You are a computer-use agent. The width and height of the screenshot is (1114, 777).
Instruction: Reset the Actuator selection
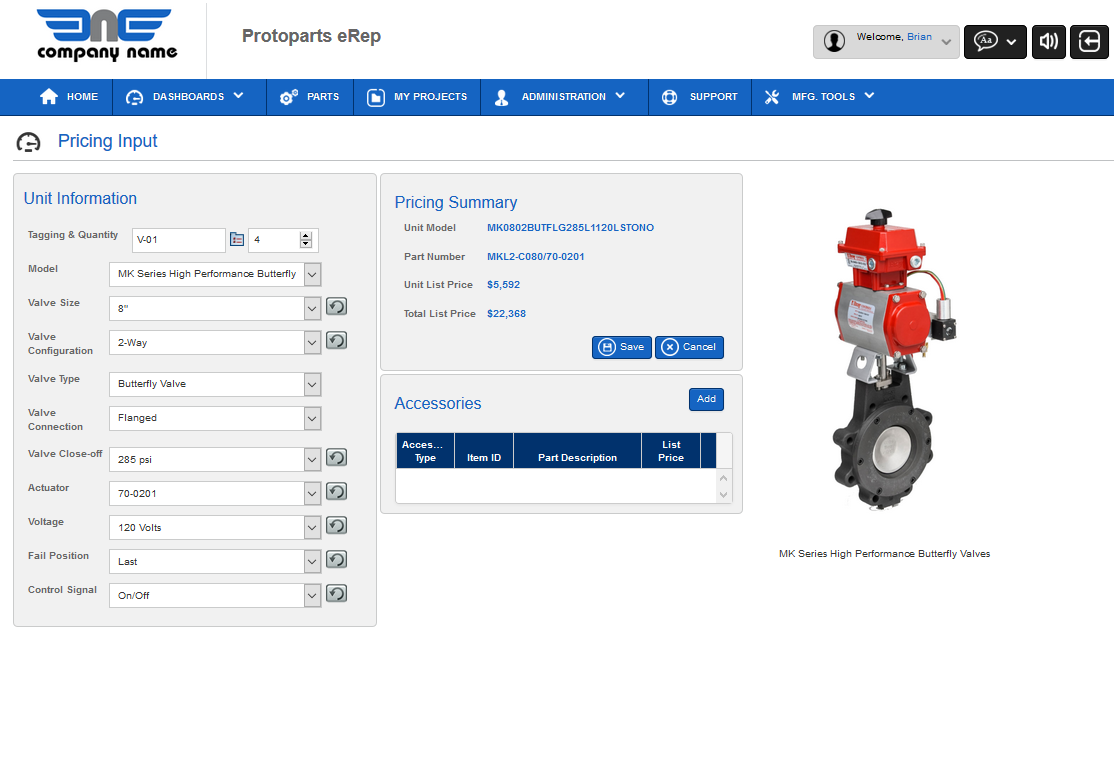[337, 491]
